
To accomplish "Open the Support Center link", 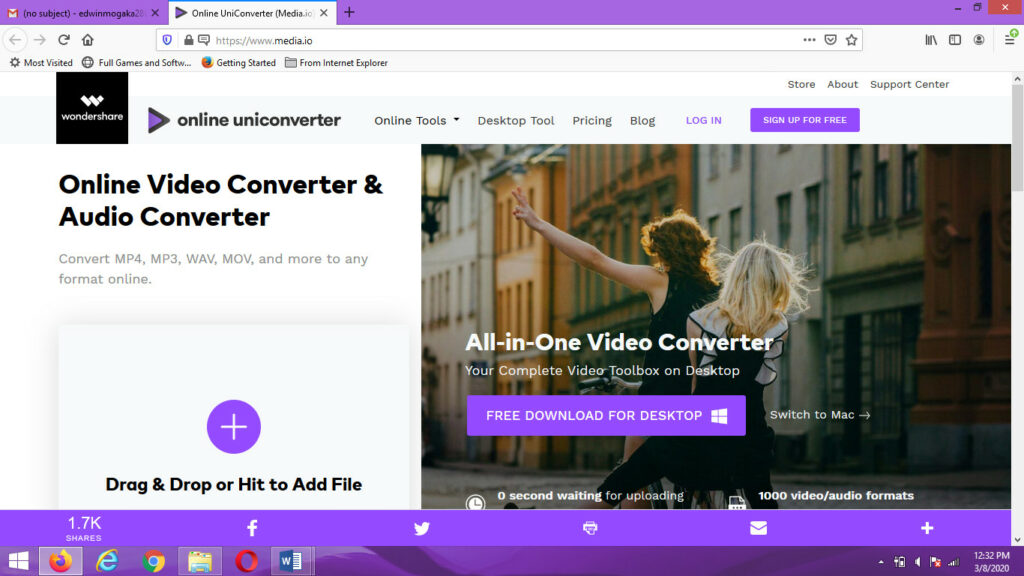I will [x=909, y=84].
